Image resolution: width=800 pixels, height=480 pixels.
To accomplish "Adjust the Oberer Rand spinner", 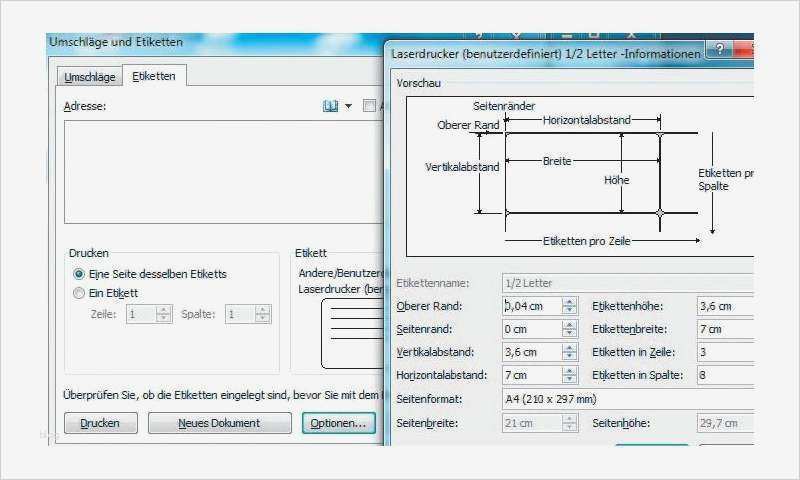I will (570, 306).
